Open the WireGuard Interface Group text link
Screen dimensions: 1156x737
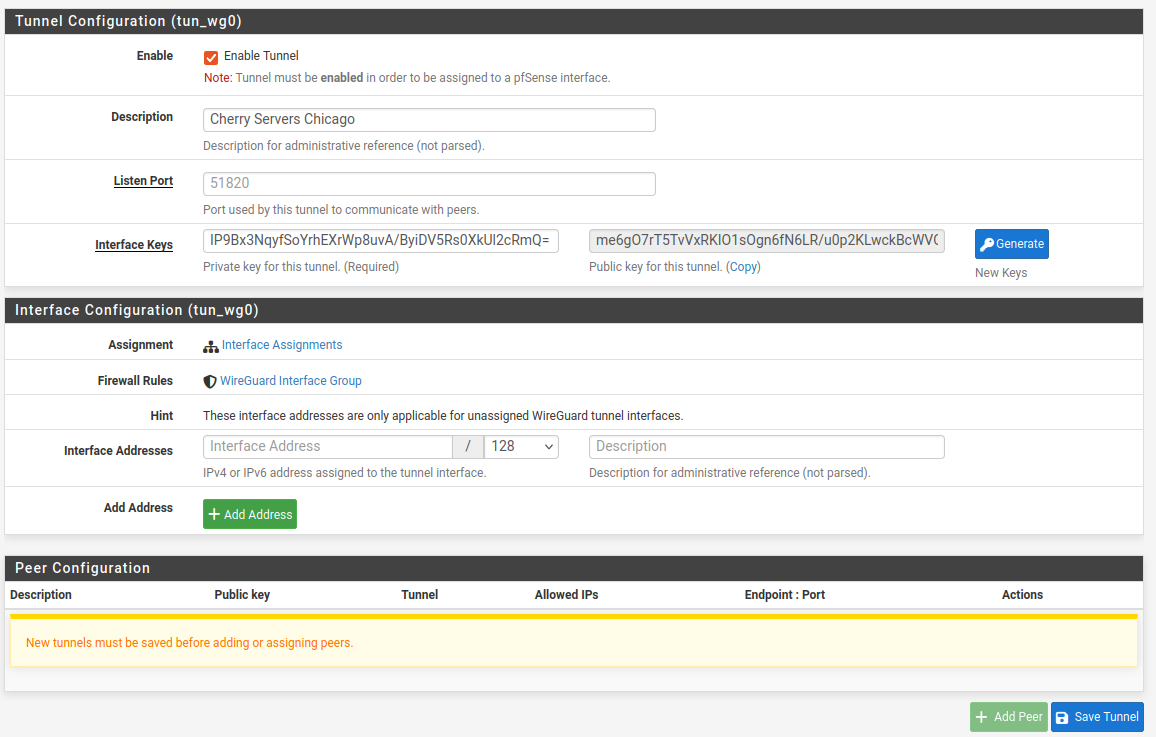click(291, 381)
